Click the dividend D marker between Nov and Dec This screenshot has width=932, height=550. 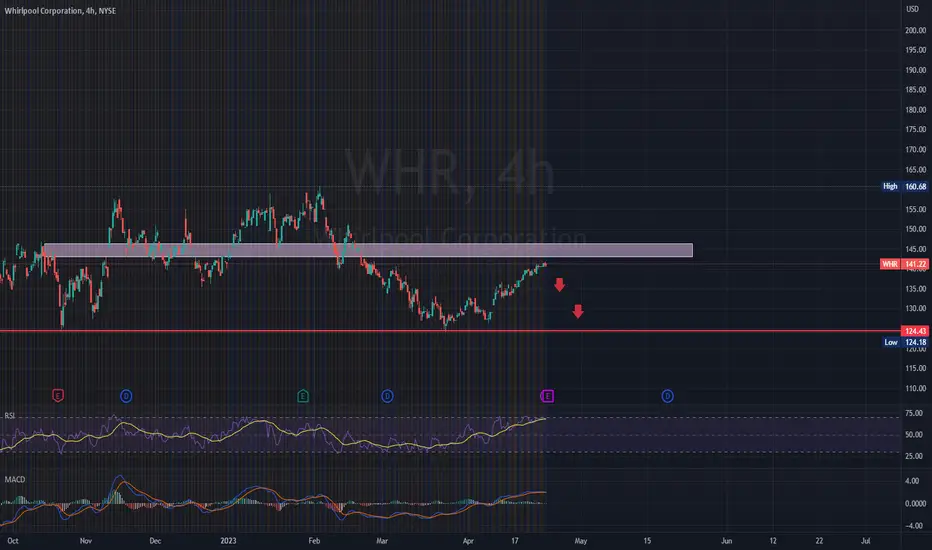point(126,396)
